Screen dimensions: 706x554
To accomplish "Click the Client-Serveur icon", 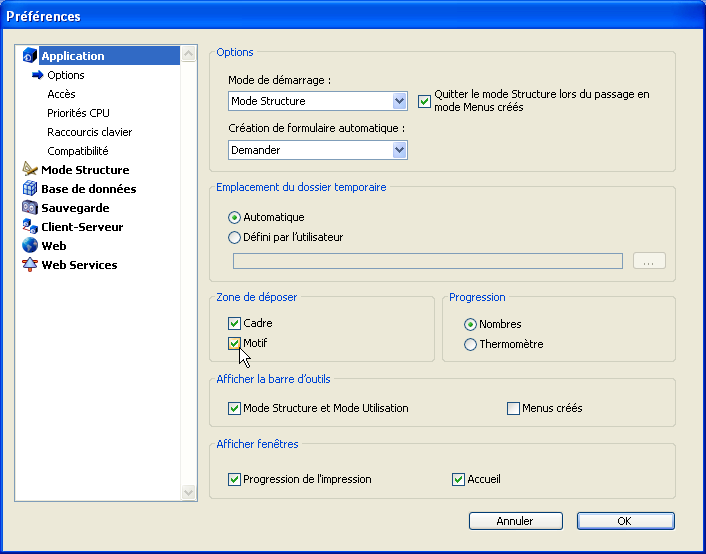I will pos(30,227).
